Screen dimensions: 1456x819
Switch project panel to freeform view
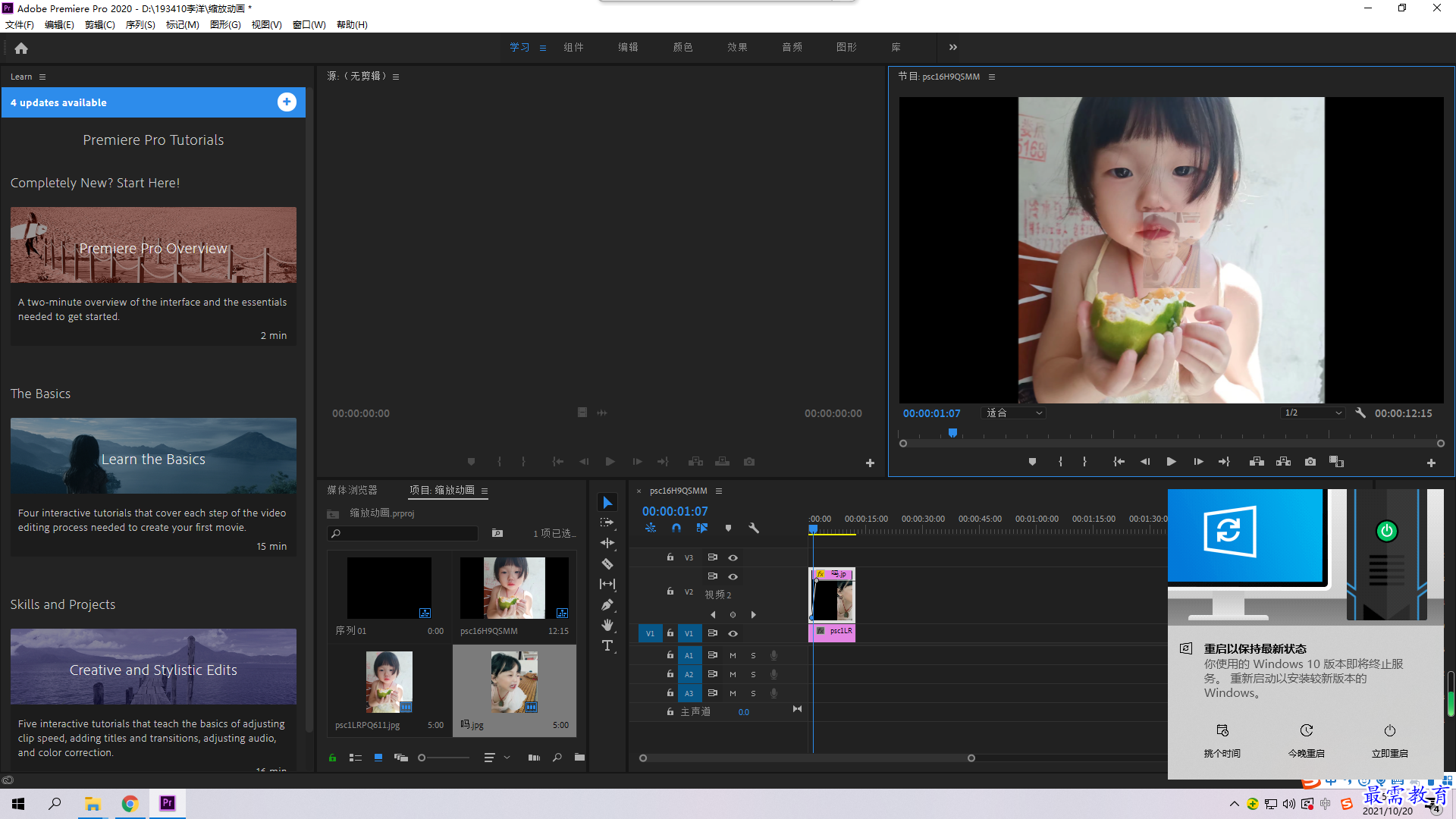tap(401, 758)
